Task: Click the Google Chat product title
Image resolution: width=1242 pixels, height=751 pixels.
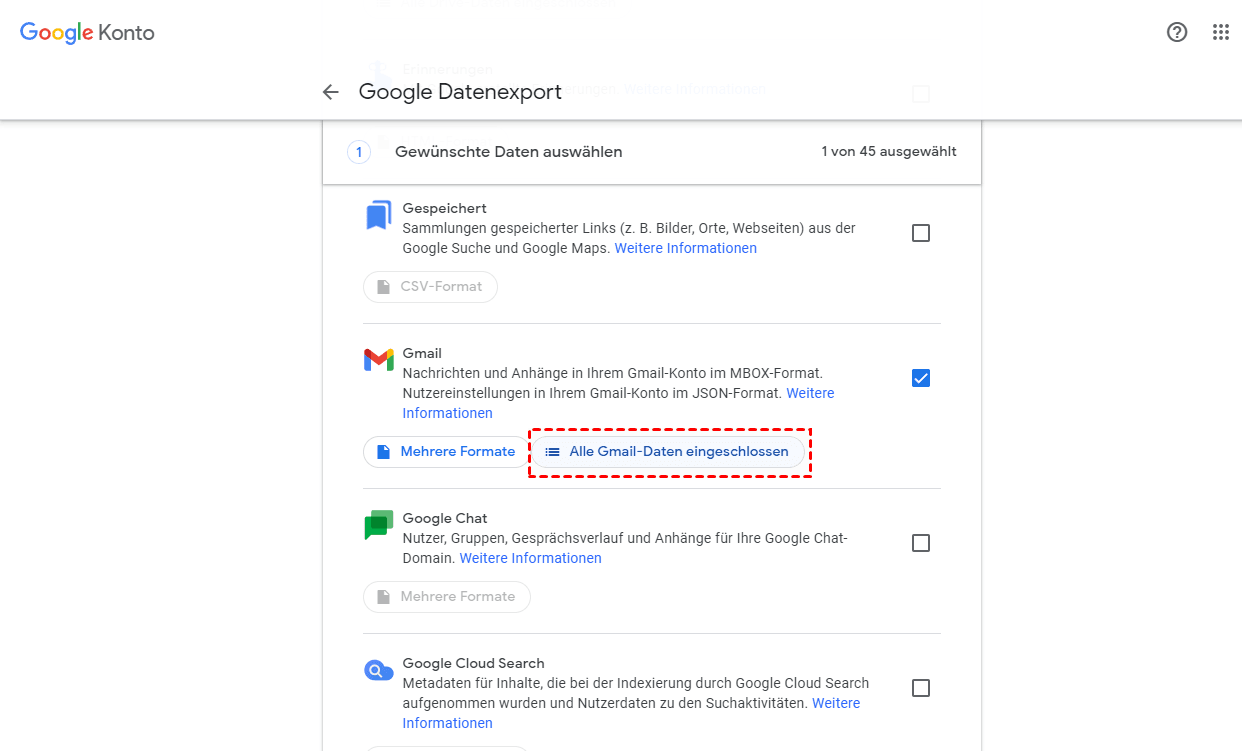Action: pos(445,518)
